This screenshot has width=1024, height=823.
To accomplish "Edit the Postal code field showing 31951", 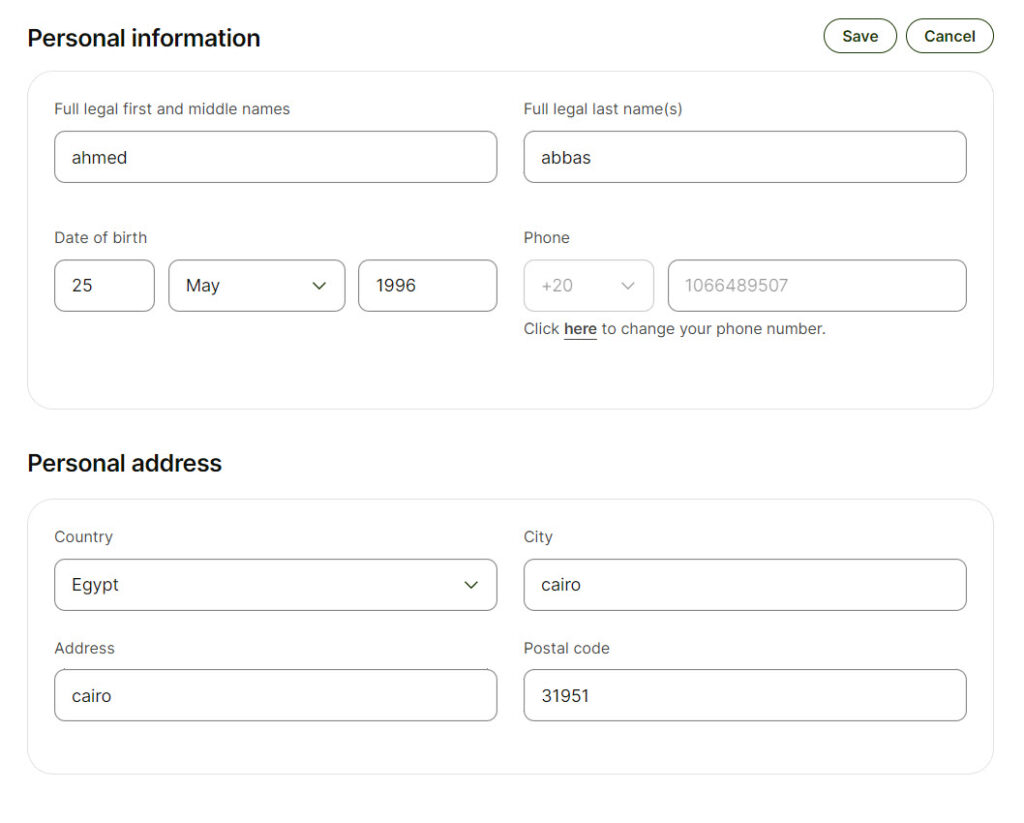I will click(x=745, y=695).
